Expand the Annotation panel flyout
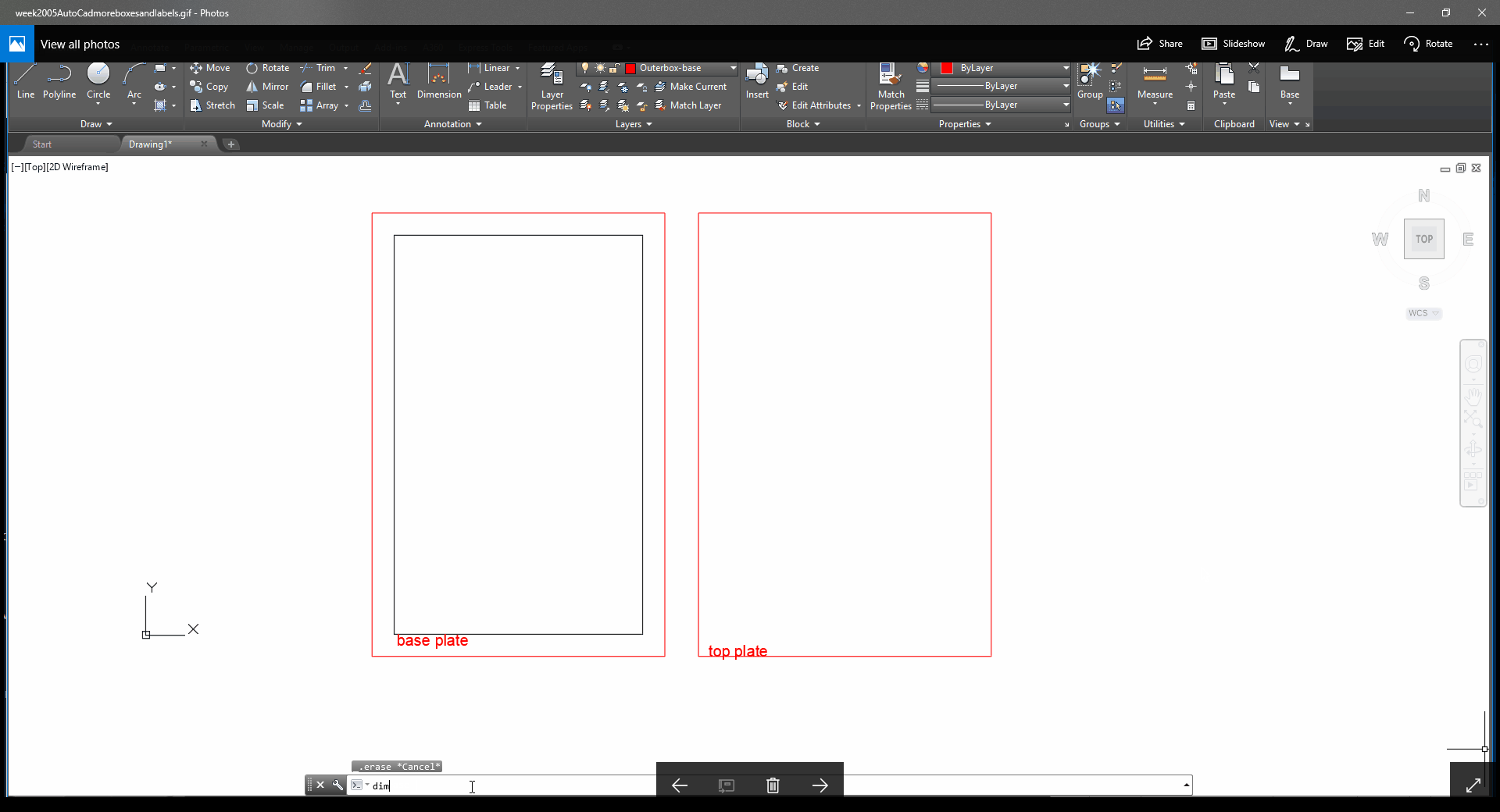 tap(453, 124)
